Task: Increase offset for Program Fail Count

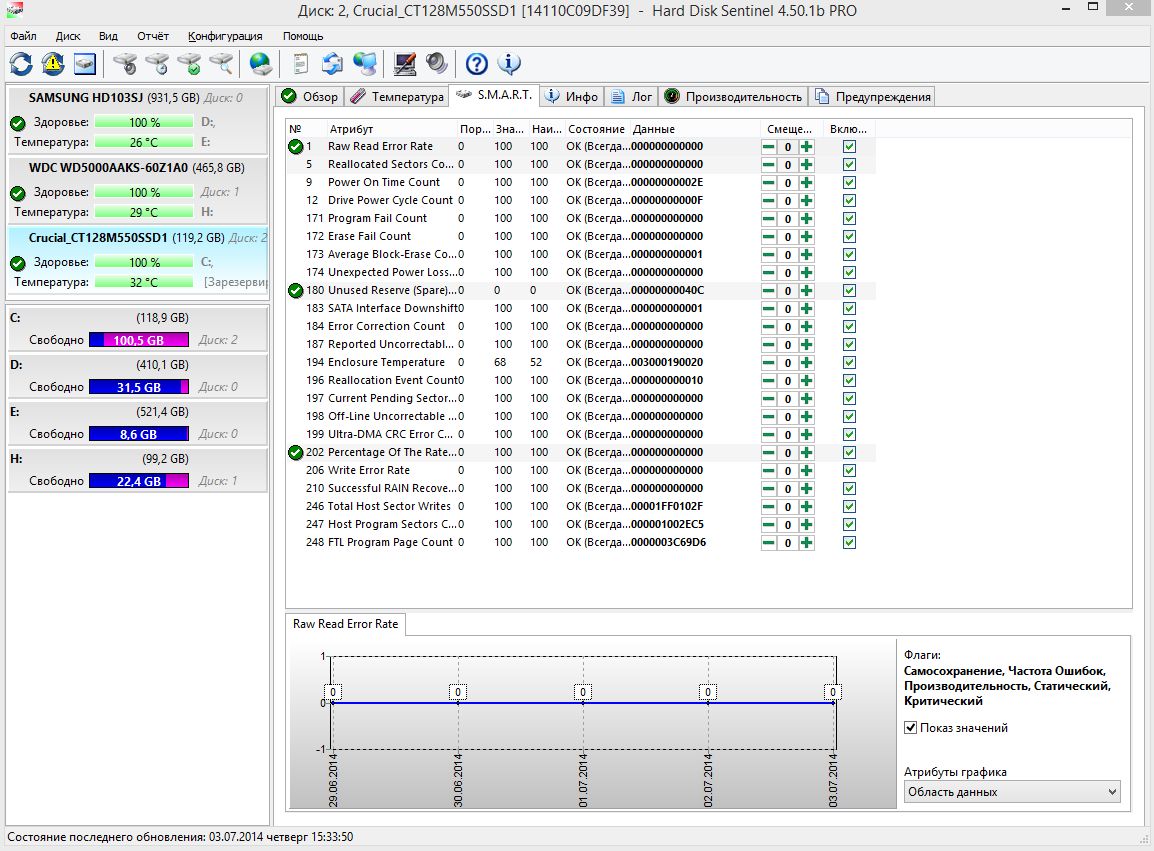Action: pyautogui.click(x=807, y=219)
